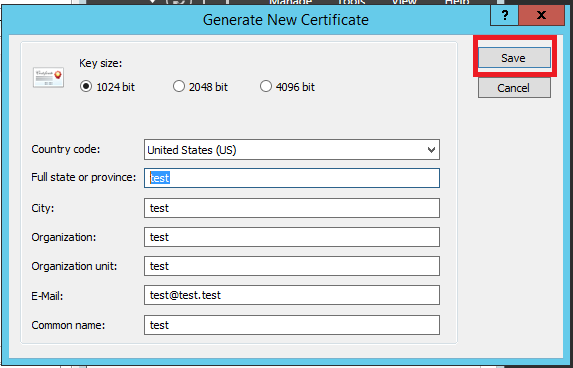Click the Full state or province field
Image resolution: width=573 pixels, height=368 pixels.
point(292,178)
